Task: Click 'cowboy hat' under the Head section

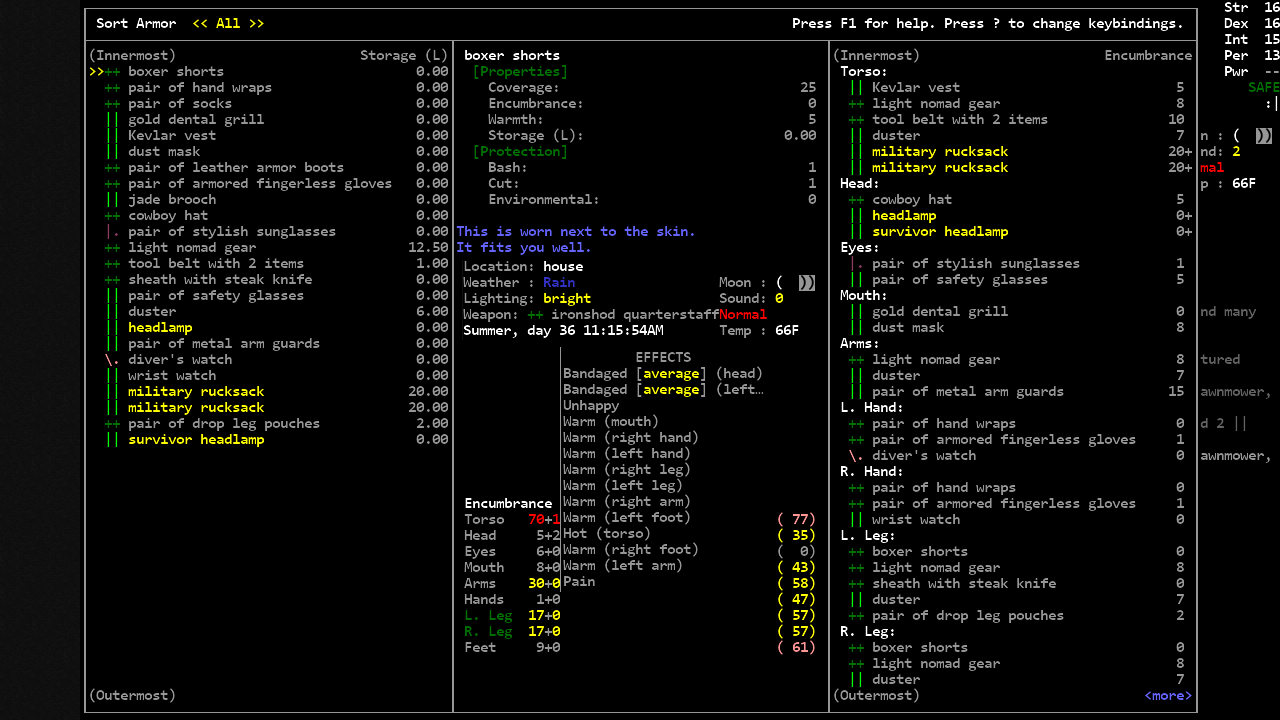Action: click(x=912, y=199)
